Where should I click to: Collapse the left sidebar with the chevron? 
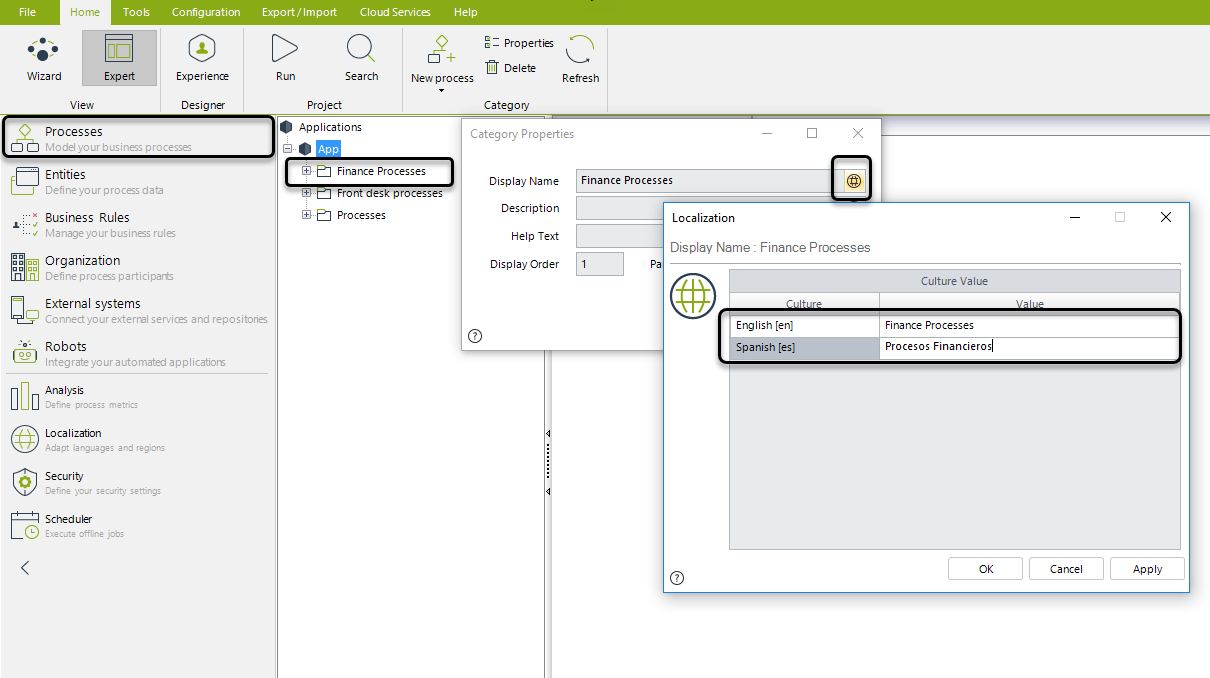click(25, 568)
